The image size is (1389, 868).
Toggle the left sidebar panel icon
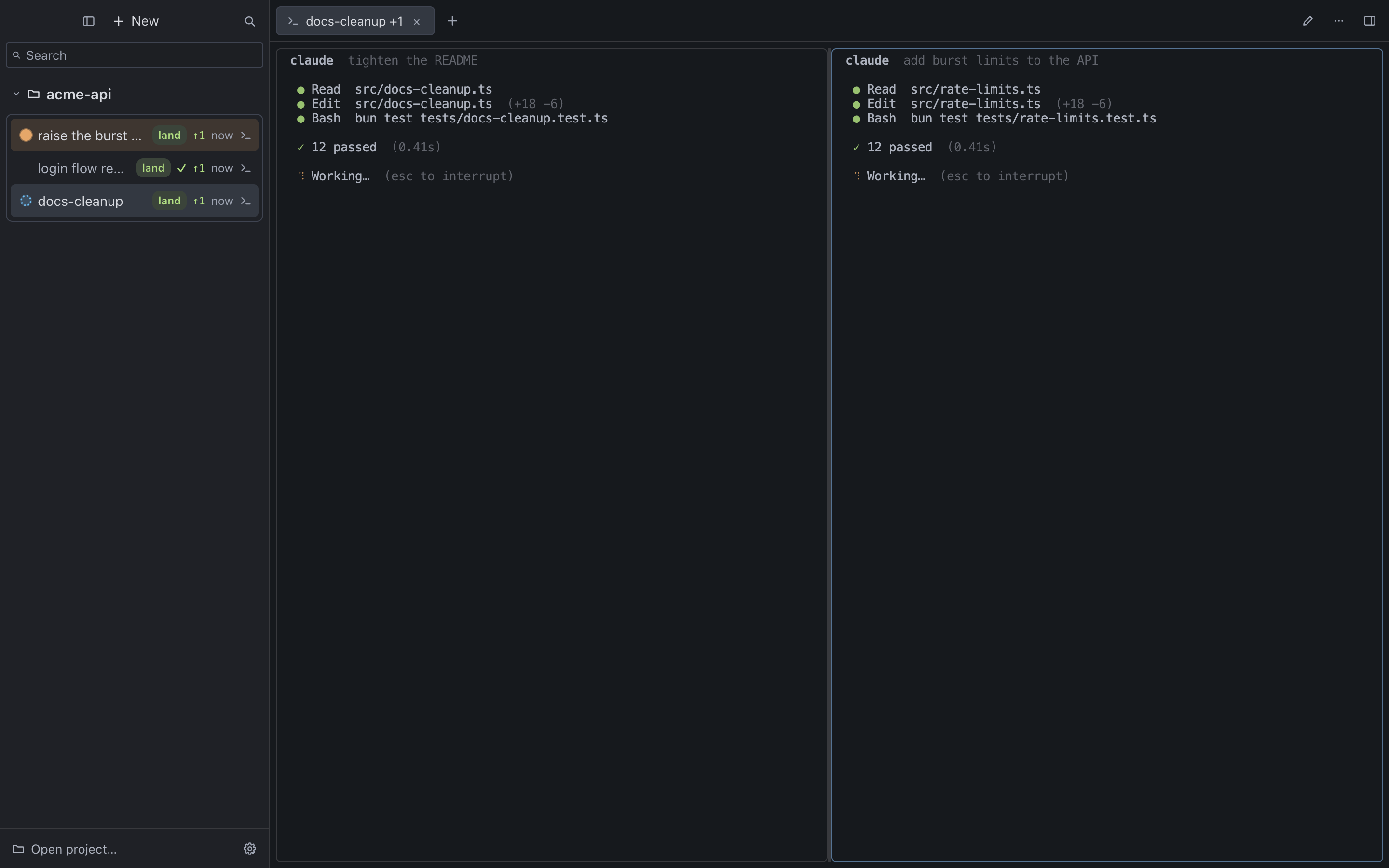click(88, 21)
